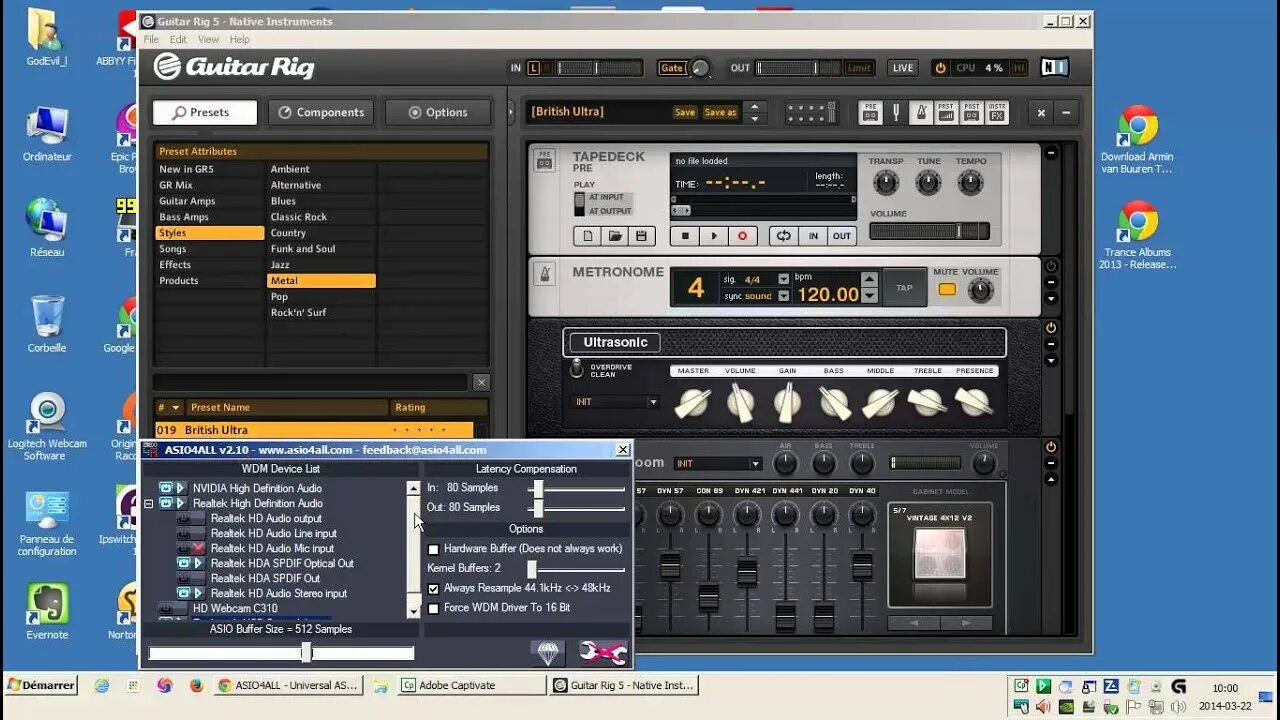Increase bpm with up arrow

point(869,279)
